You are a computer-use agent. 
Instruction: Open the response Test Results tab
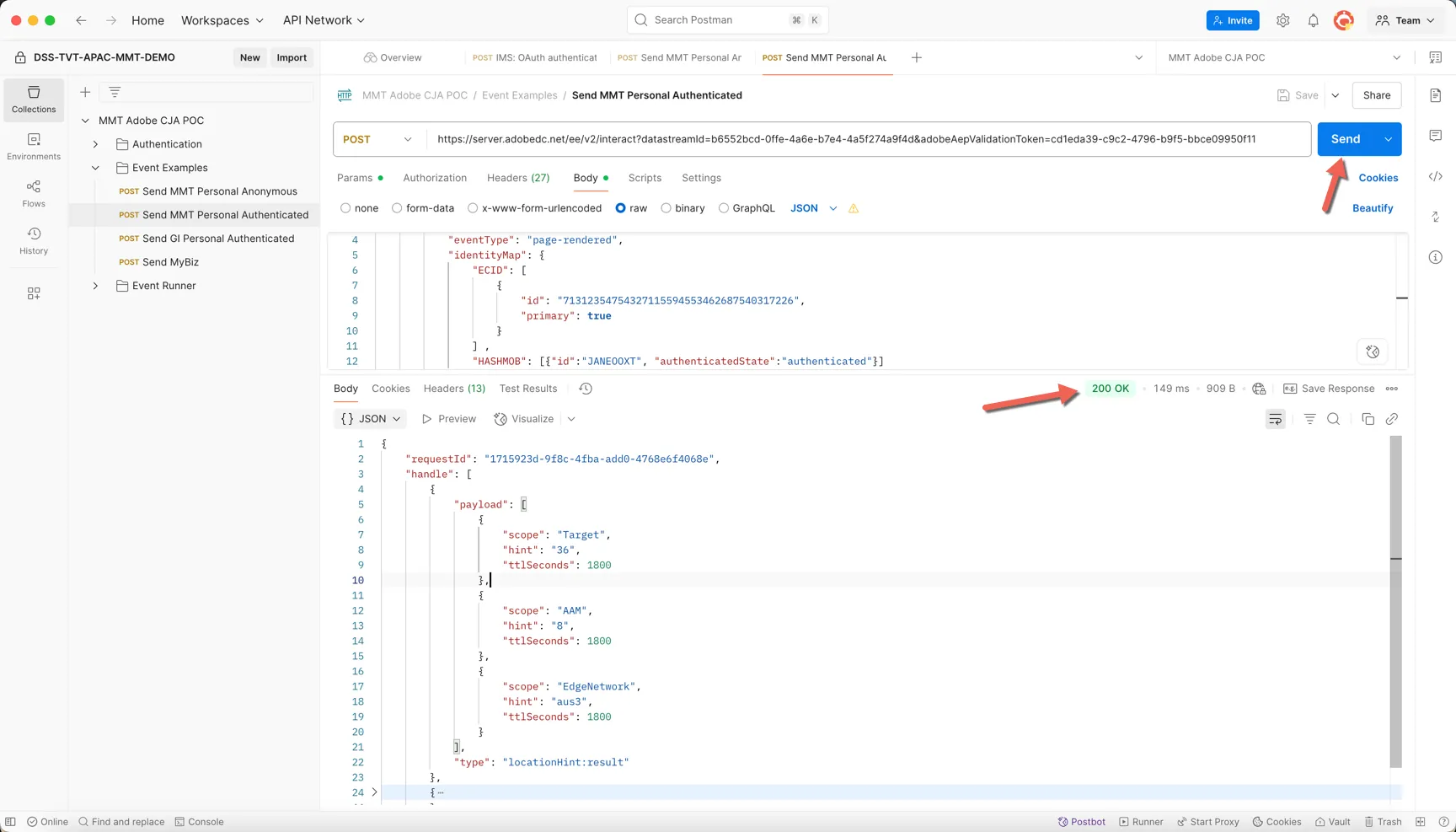[528, 389]
